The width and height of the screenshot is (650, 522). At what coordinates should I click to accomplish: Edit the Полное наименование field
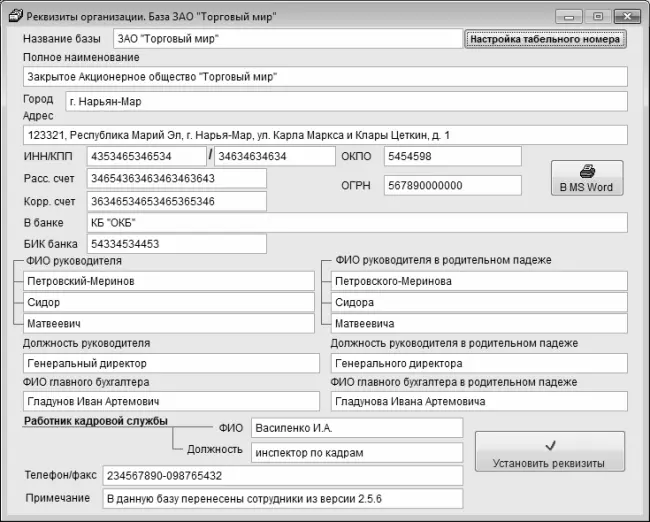tap(325, 77)
